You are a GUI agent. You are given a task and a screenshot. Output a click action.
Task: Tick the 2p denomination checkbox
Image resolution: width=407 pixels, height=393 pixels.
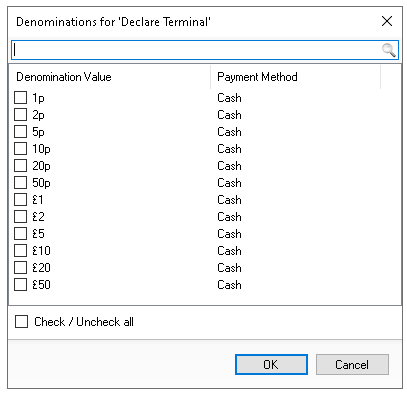coord(21,115)
